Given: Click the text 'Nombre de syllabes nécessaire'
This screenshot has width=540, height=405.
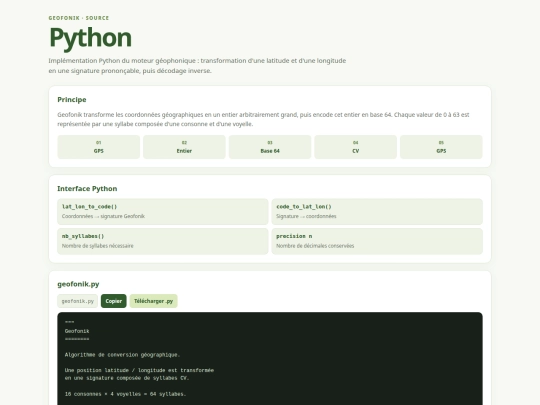Looking at the screenshot, I should 97,246.
